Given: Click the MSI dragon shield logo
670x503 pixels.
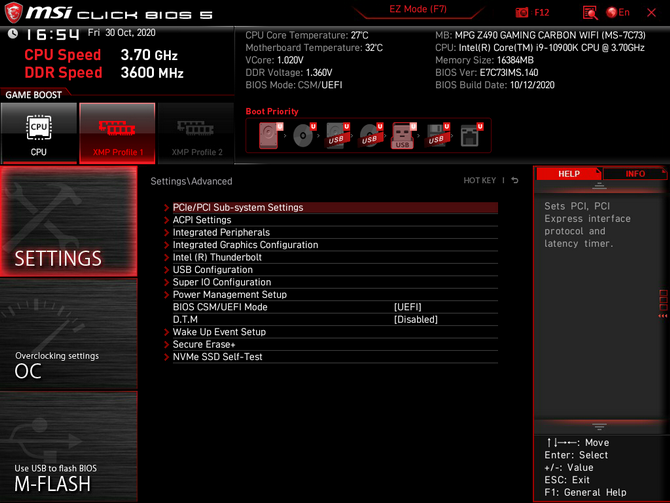Looking at the screenshot, I should click(13, 12).
